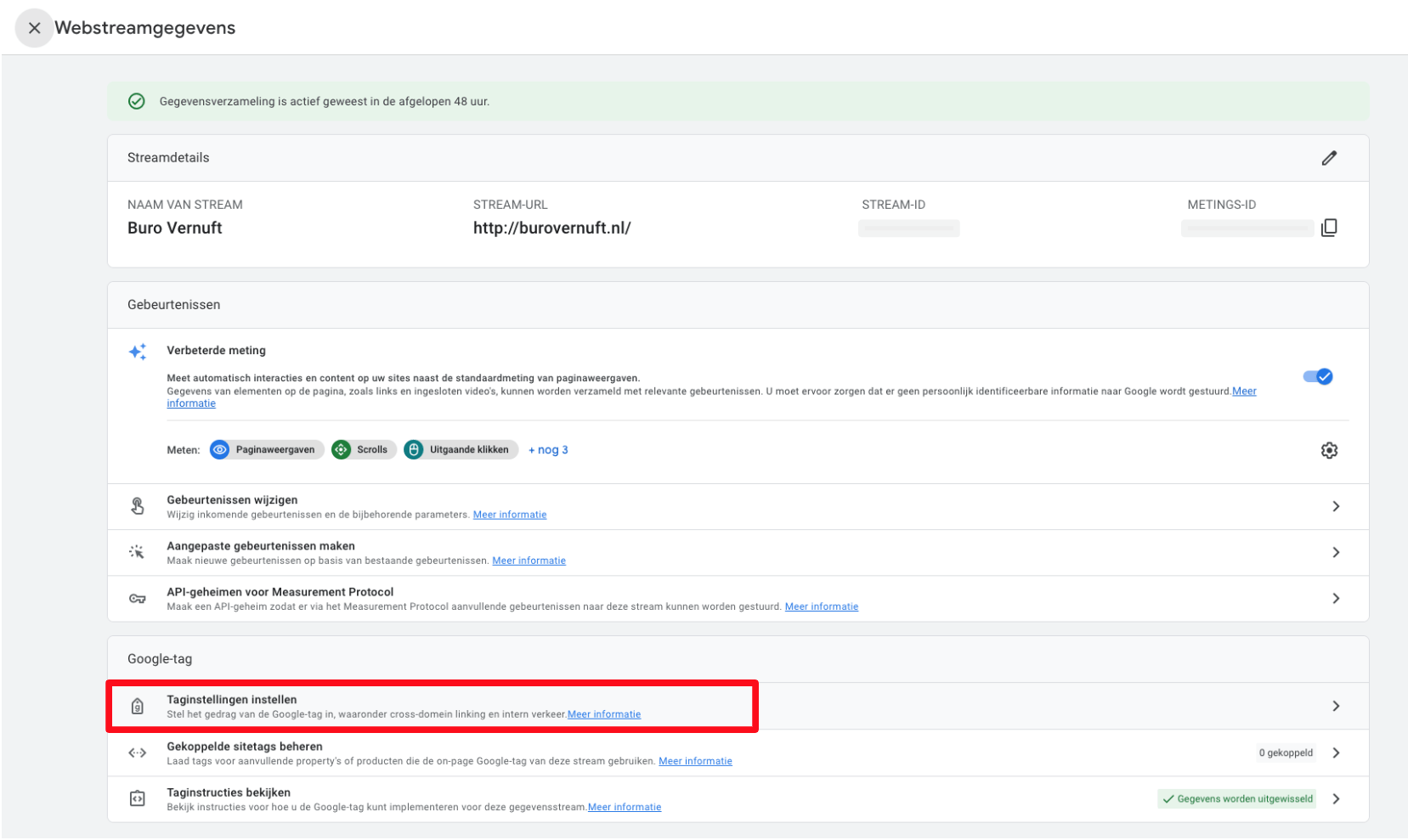Open Meer informatie link for Gekoppelde sitetags
Screen dimensions: 1408x840
point(695,761)
